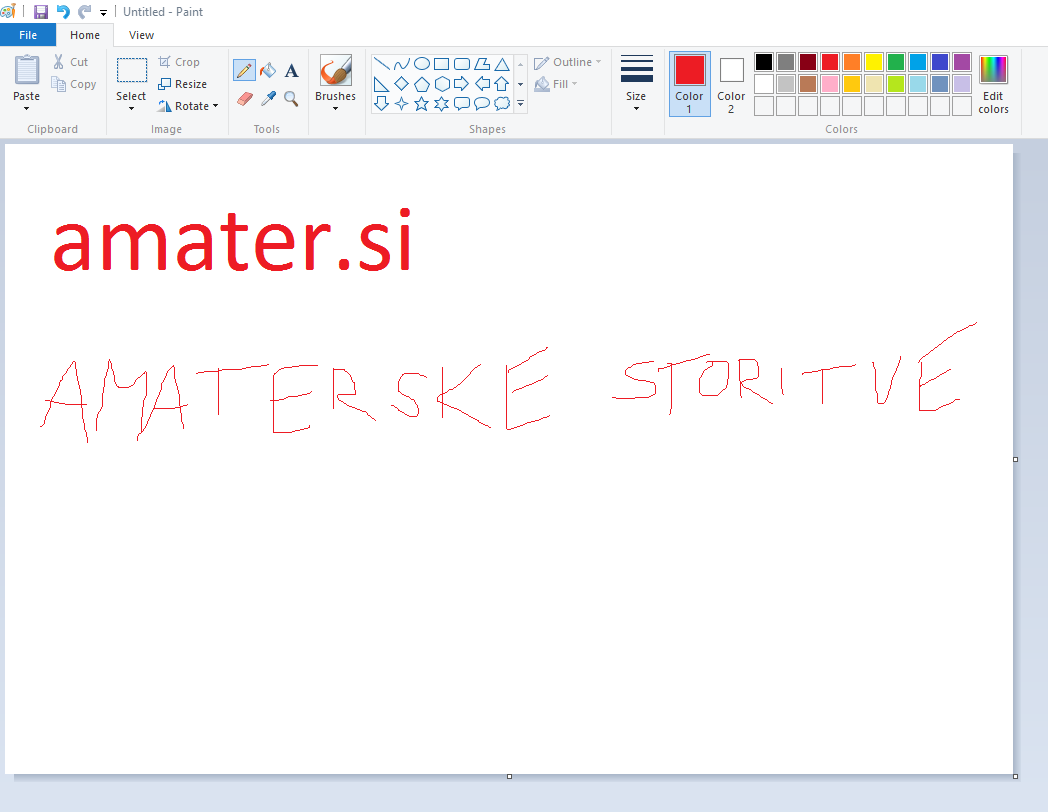This screenshot has height=812, width=1048.
Task: Pick the purple color swatch
Action: 962,62
